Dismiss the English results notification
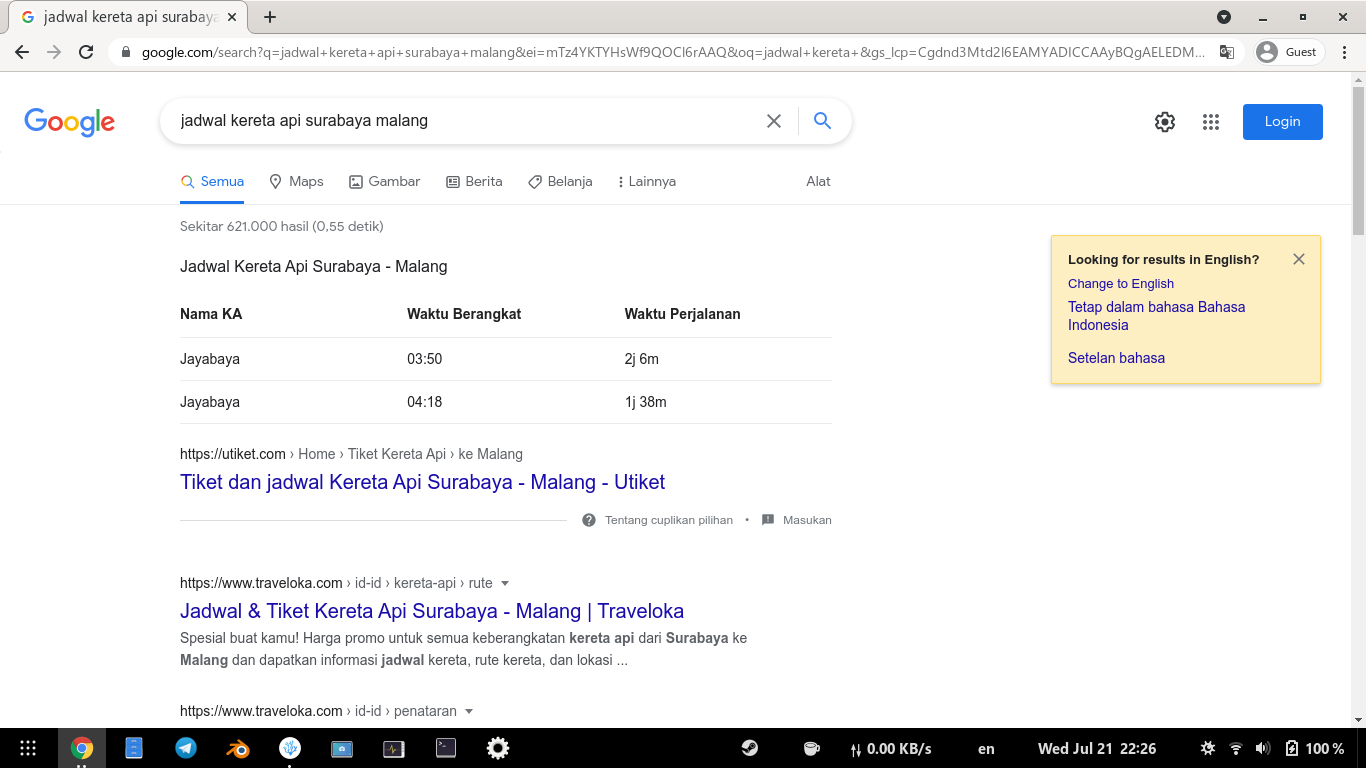 coord(1298,259)
